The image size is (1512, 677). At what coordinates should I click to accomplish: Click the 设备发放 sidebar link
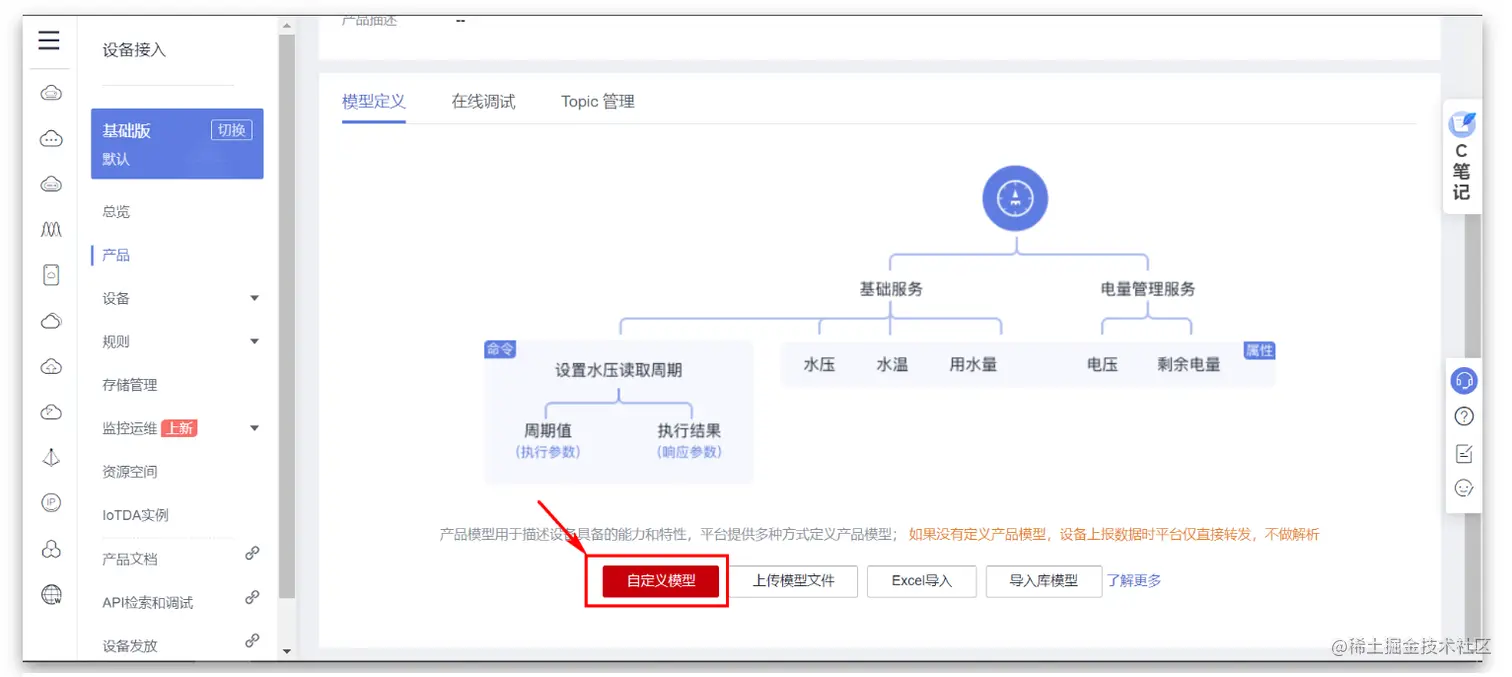(130, 646)
